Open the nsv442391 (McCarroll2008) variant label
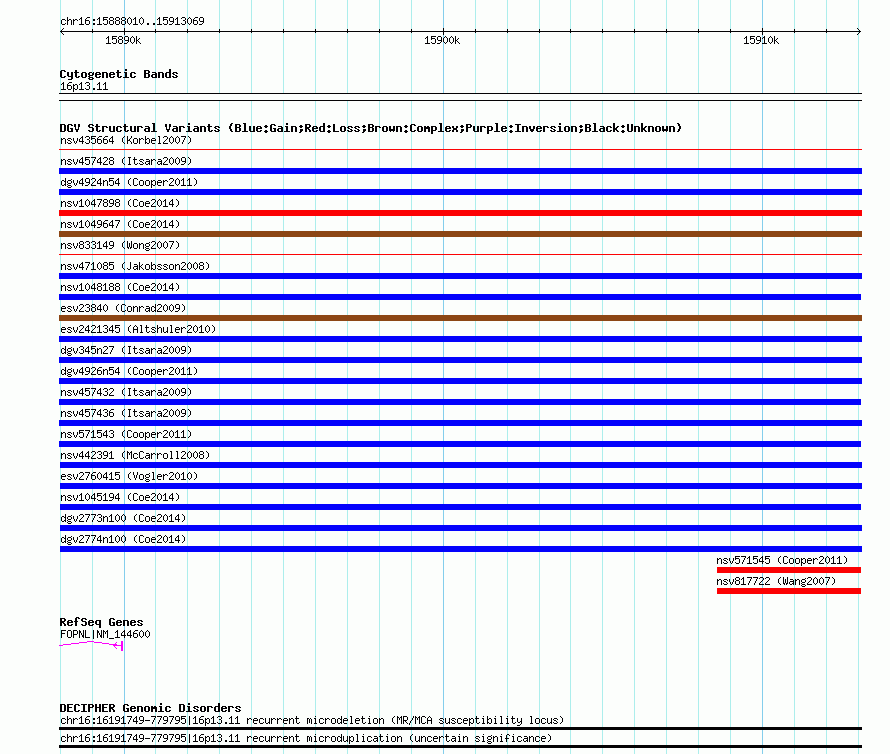This screenshot has width=890, height=754. pos(135,455)
